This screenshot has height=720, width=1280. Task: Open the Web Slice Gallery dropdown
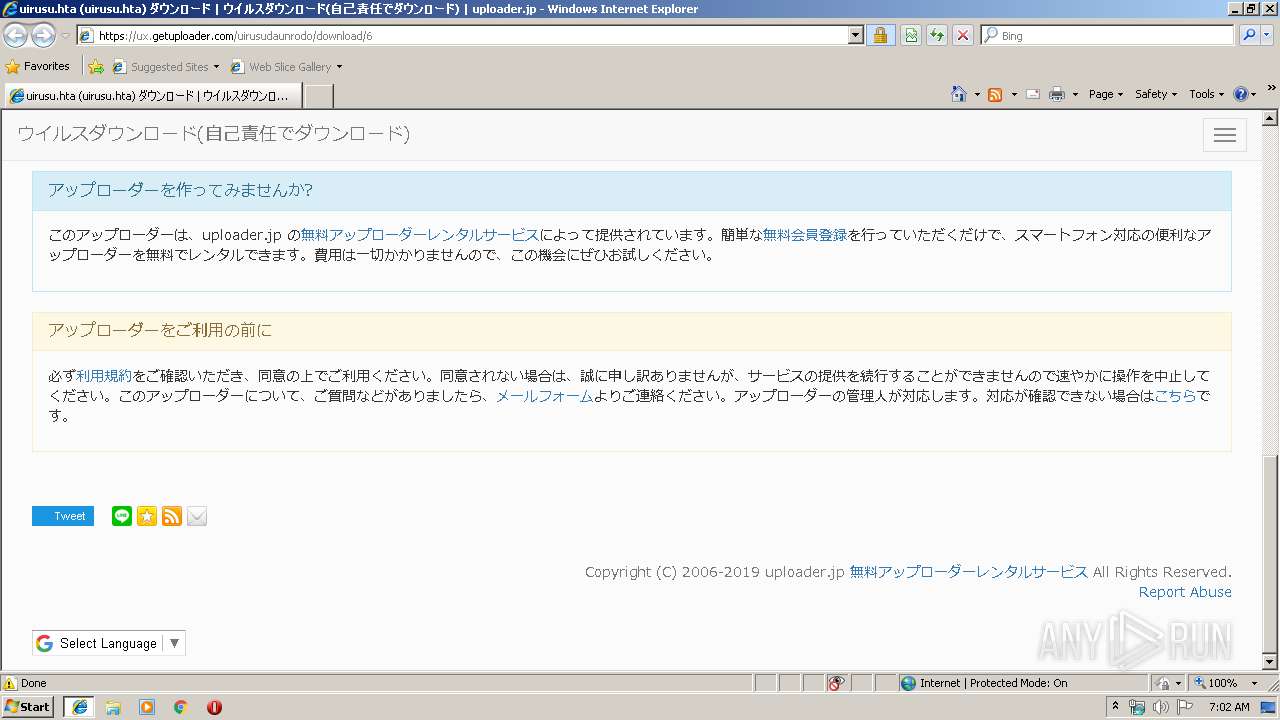click(x=286, y=67)
